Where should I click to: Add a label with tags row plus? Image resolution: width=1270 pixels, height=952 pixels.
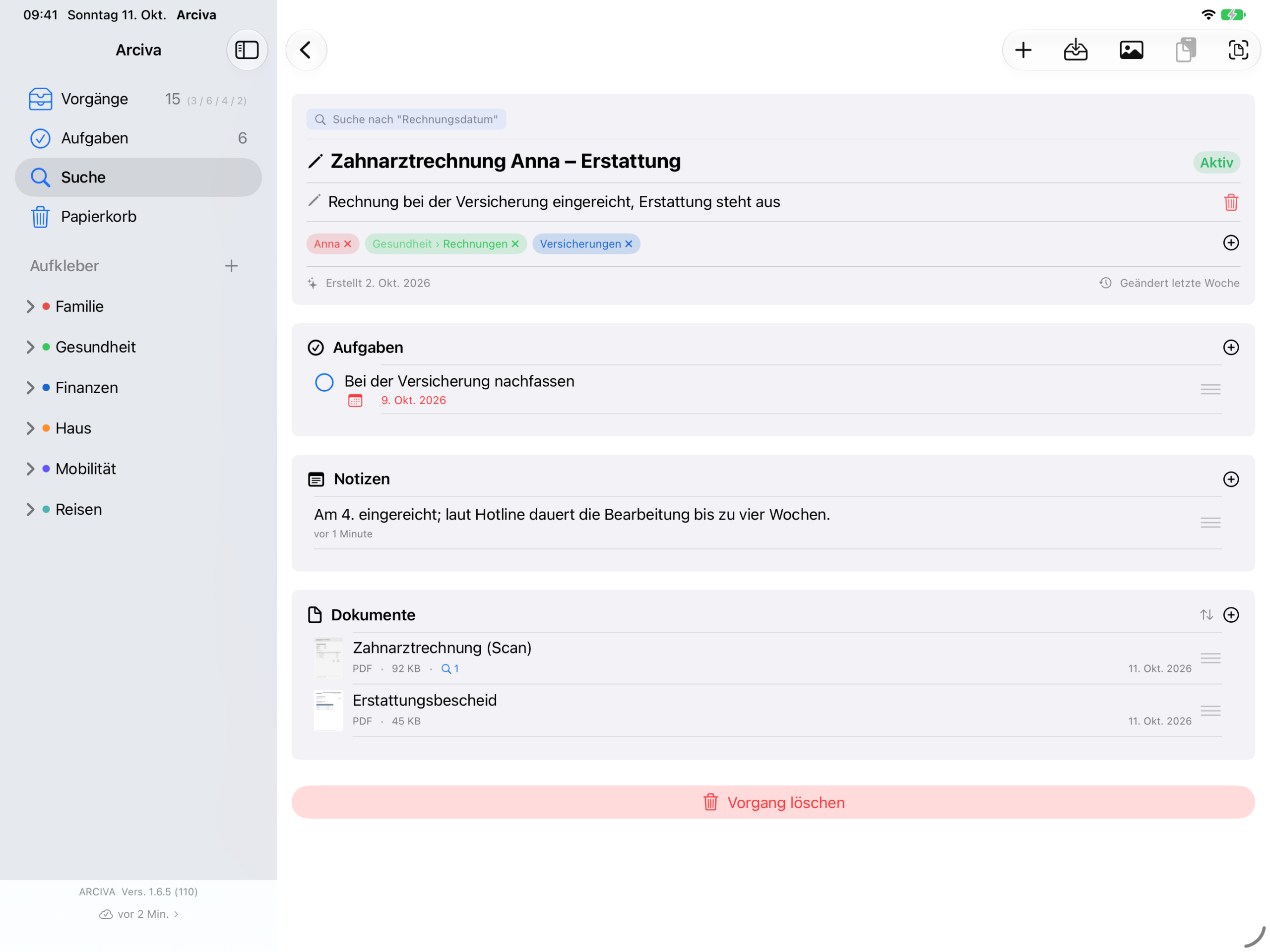(x=1230, y=243)
